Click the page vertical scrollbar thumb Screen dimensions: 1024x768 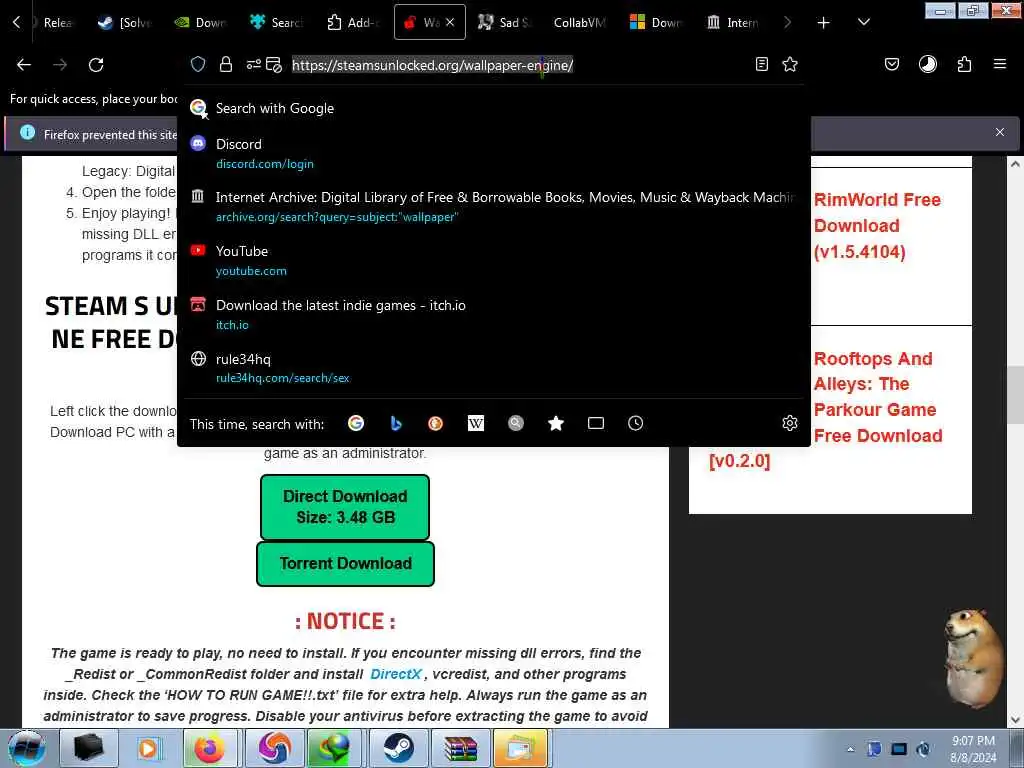tap(1014, 394)
